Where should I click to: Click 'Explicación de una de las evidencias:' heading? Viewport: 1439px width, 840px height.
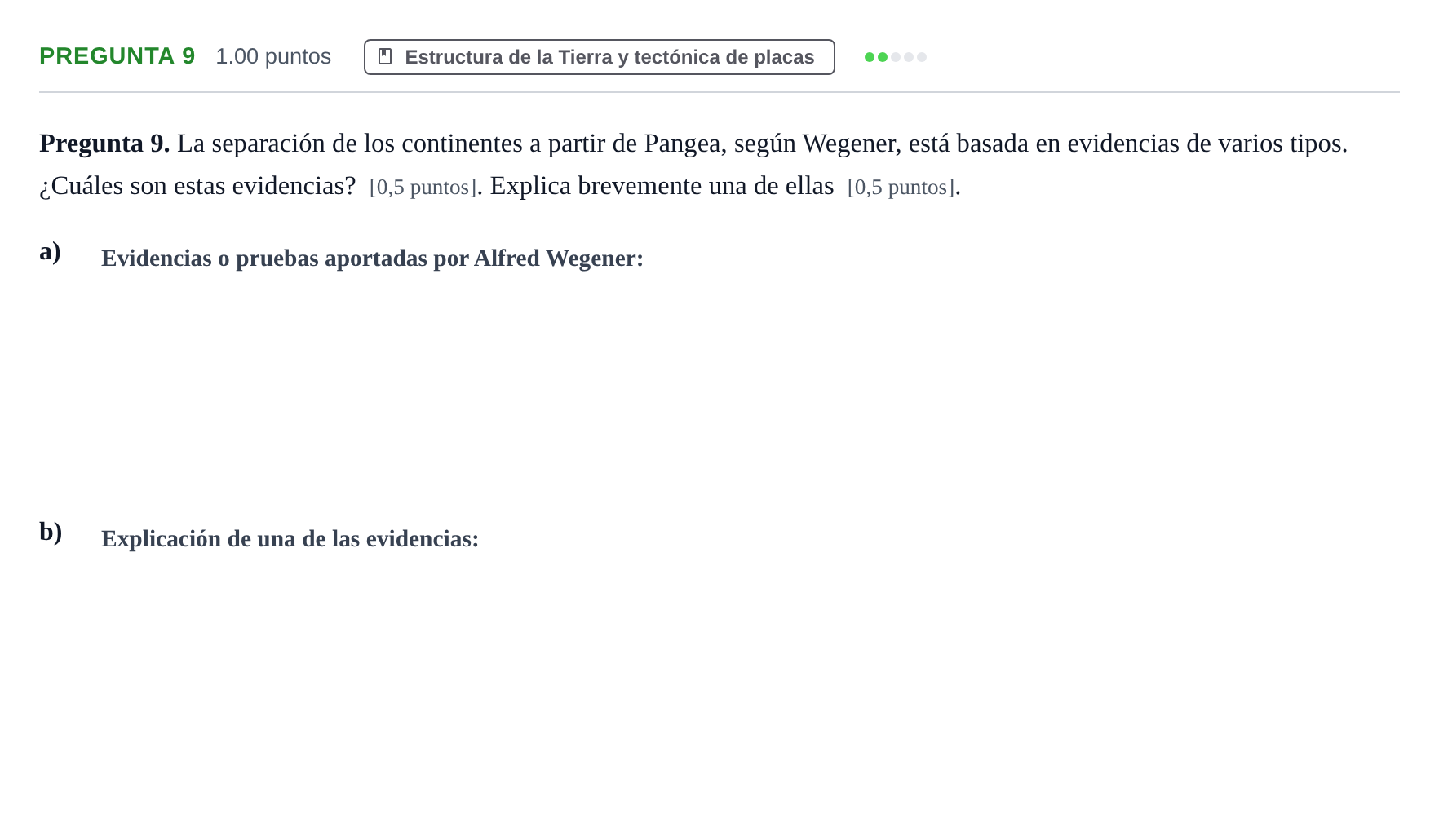[290, 539]
